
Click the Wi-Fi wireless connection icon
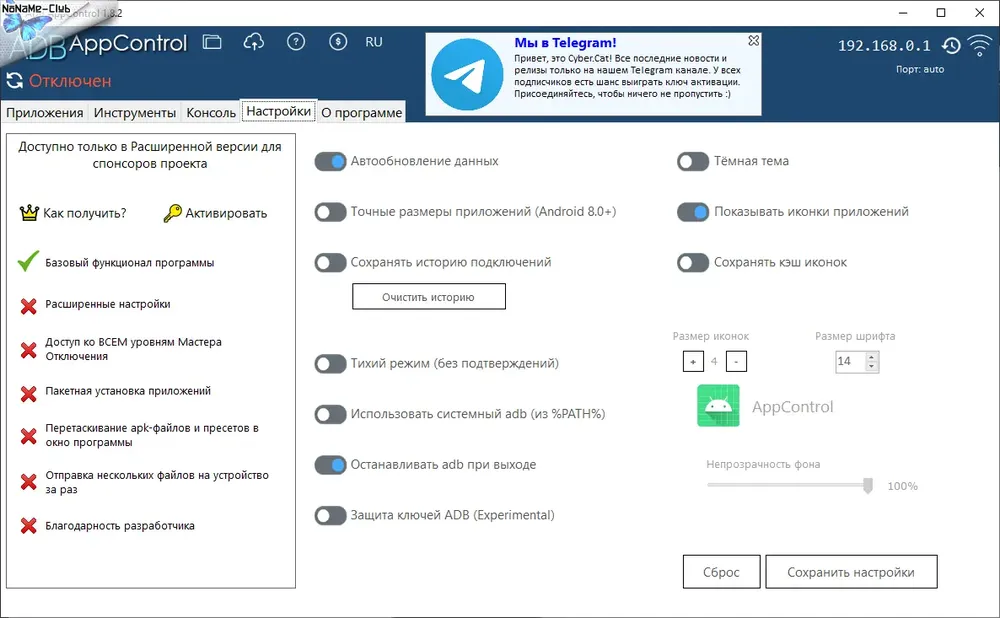tap(980, 45)
